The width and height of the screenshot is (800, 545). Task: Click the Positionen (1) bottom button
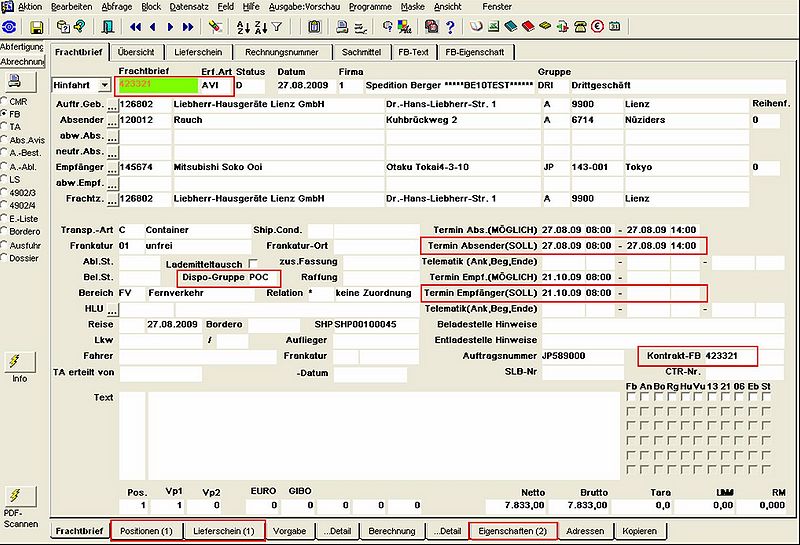pyautogui.click(x=146, y=531)
